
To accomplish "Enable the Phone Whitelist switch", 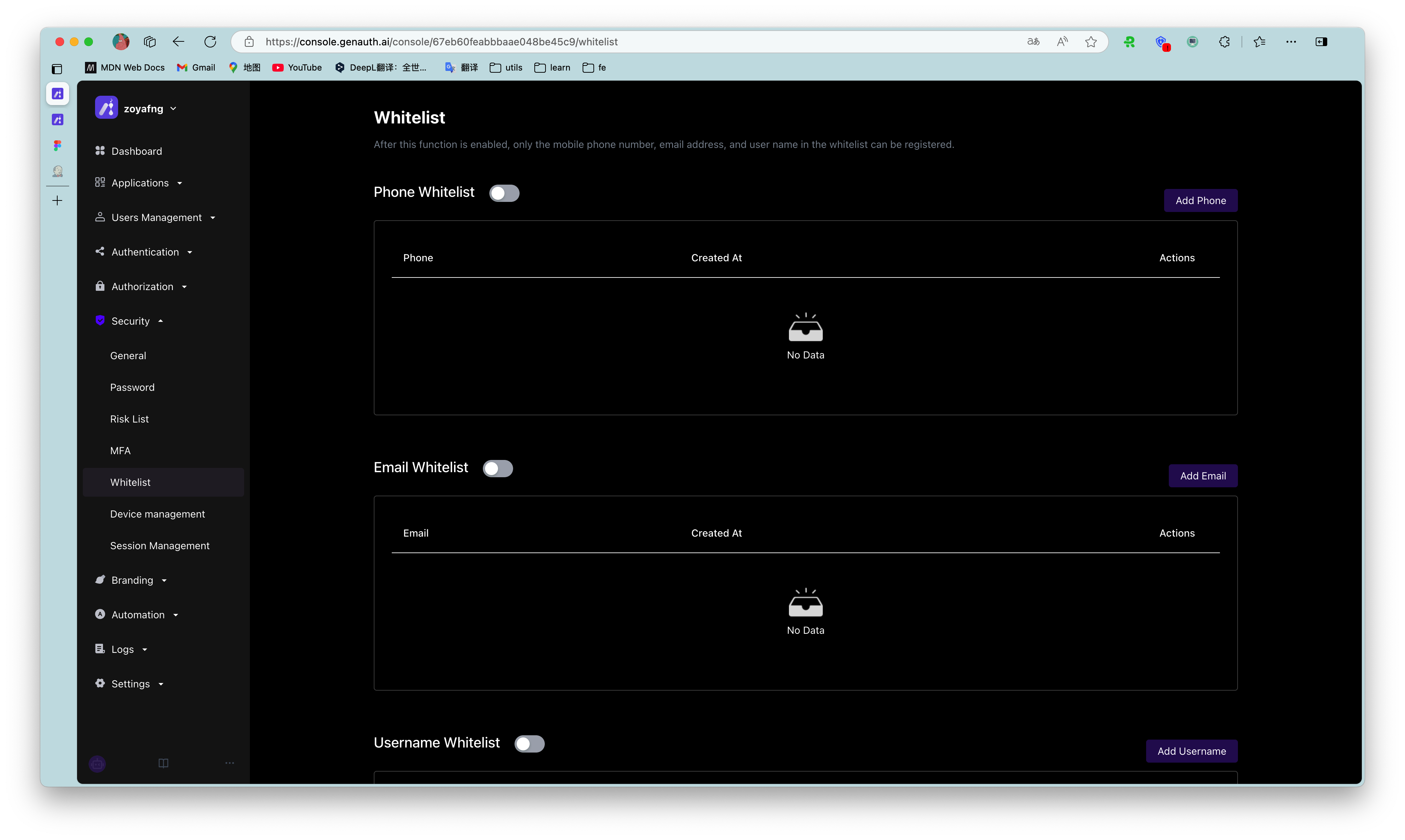I will coord(504,193).
